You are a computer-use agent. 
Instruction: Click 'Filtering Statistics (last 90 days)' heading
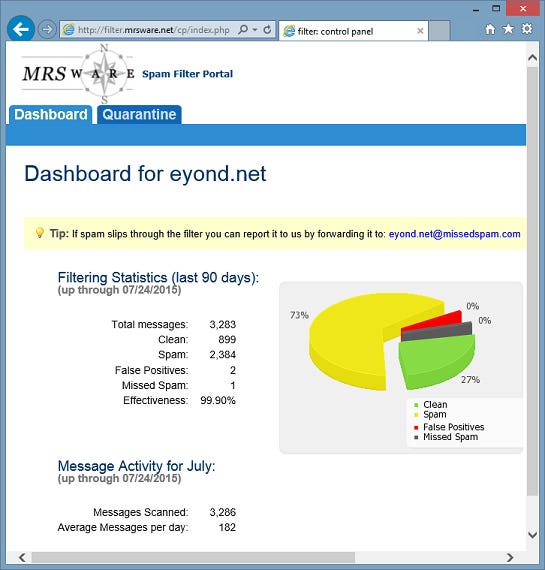[x=158, y=278]
